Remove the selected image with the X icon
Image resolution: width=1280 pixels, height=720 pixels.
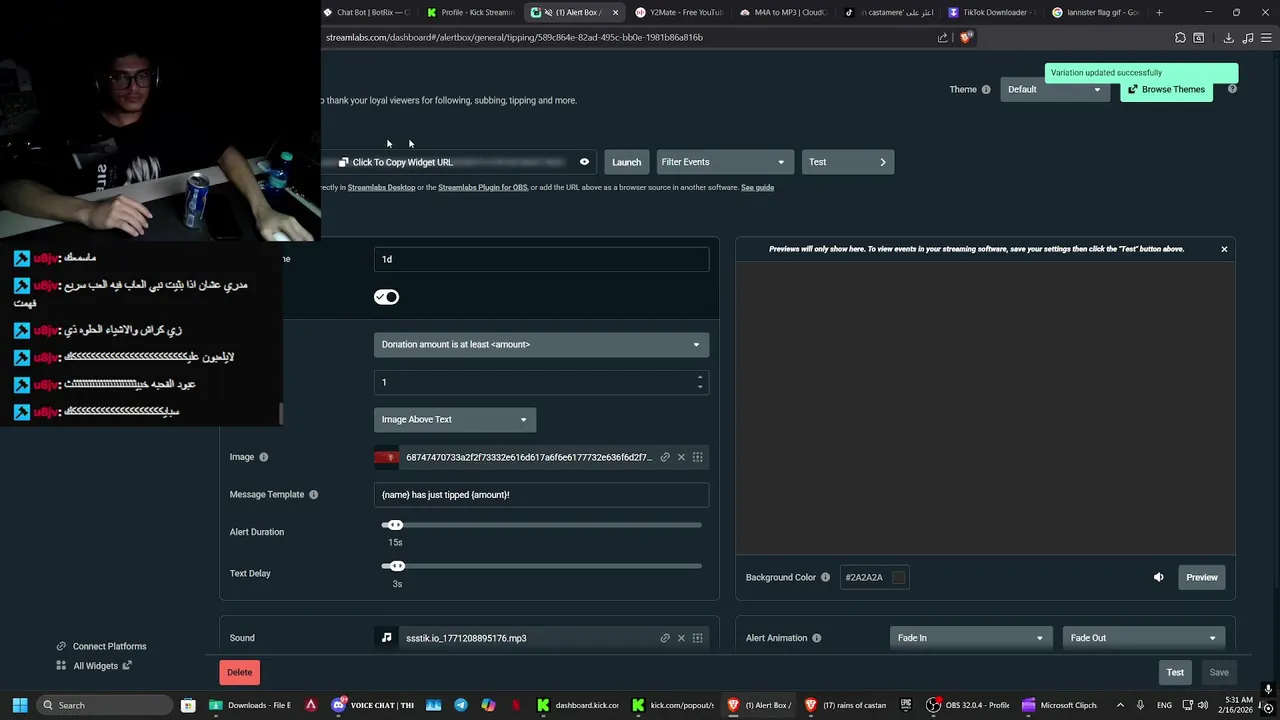click(681, 457)
